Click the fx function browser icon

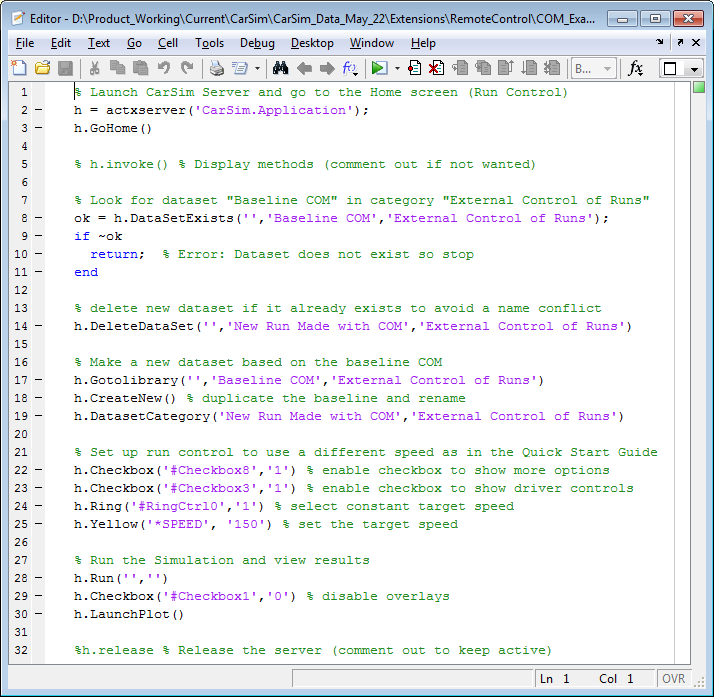pyautogui.click(x=636, y=68)
